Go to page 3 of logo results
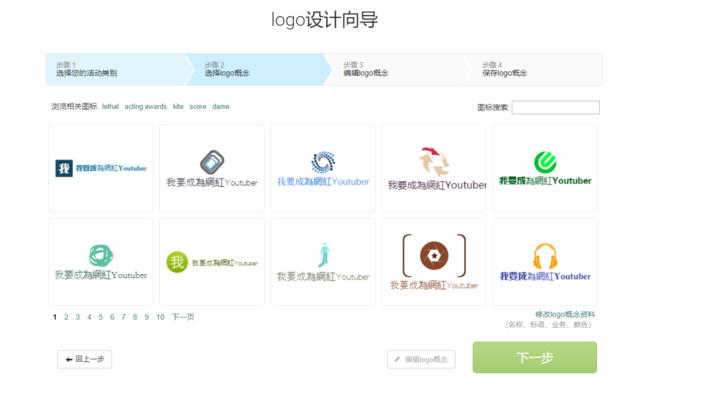Image resolution: width=728 pixels, height=406 pixels. pyautogui.click(x=78, y=317)
